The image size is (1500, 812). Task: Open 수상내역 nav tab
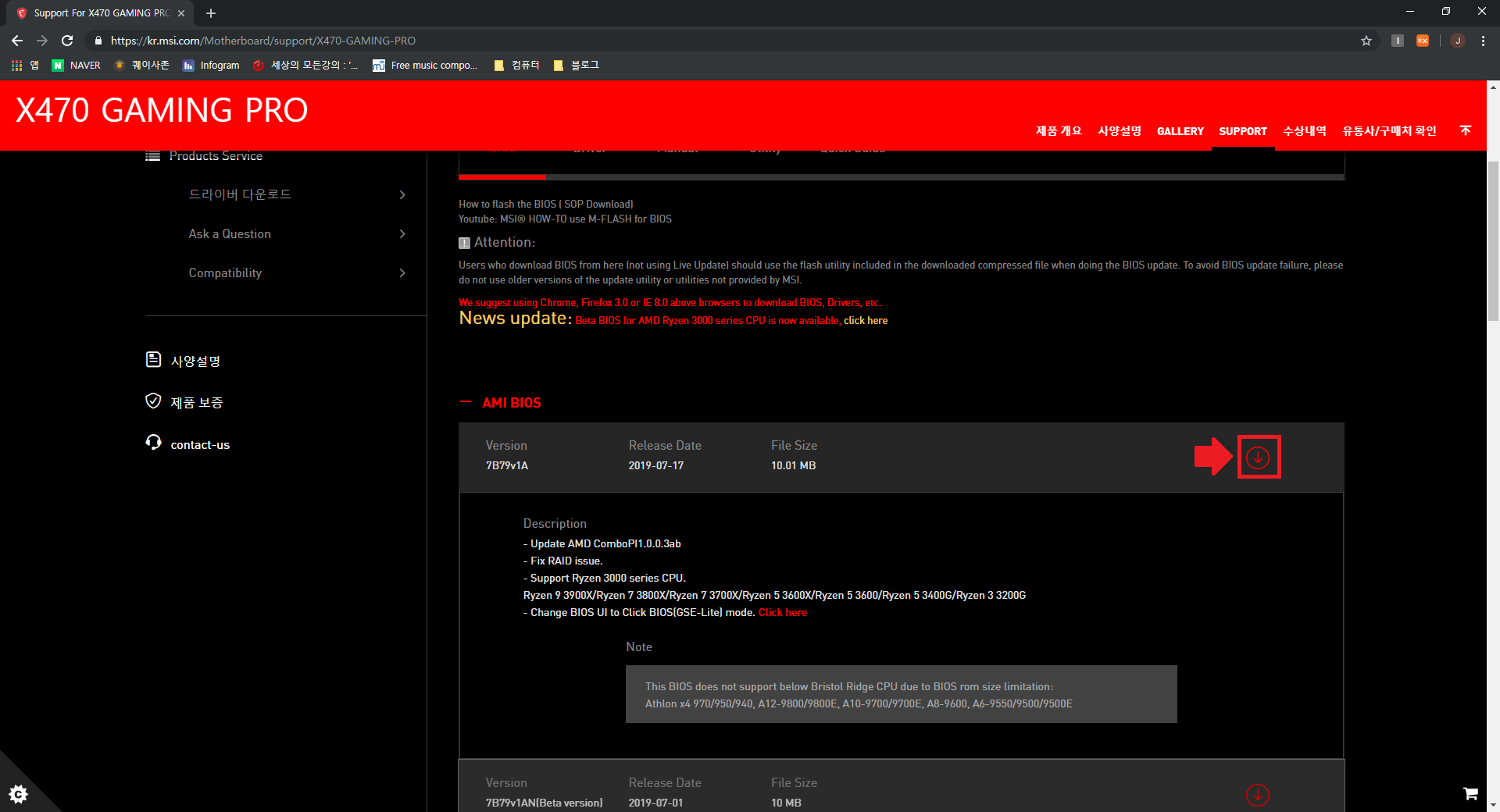coord(1304,131)
